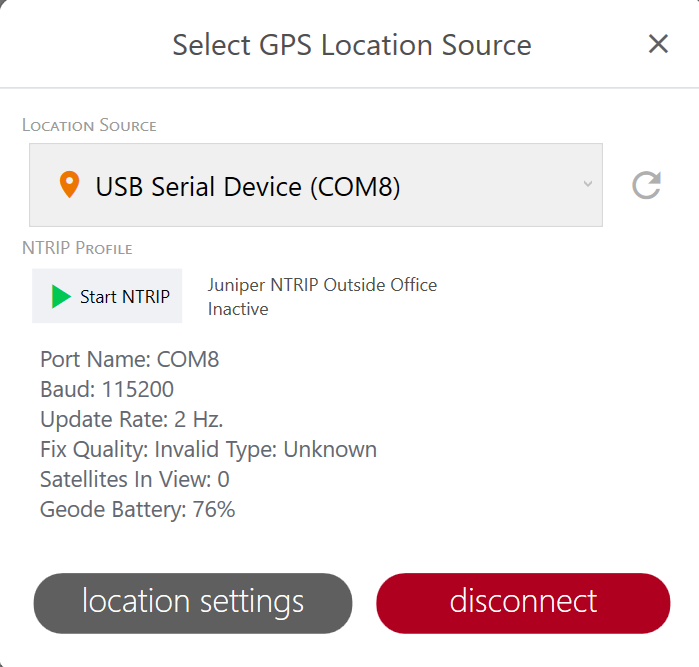
Task: Expand the location source chevron arrow
Action: tap(588, 184)
